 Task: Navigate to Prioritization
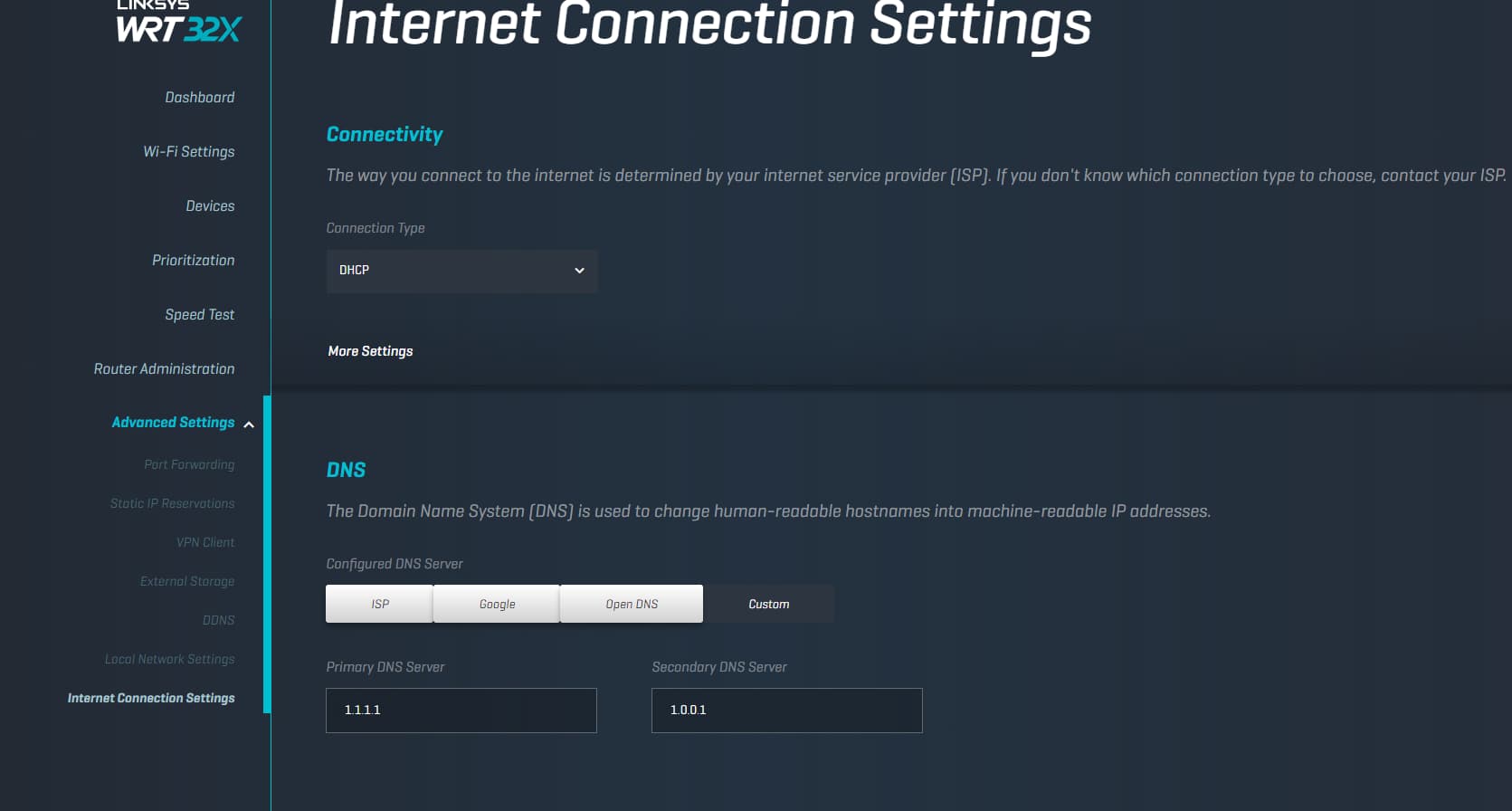(x=194, y=260)
